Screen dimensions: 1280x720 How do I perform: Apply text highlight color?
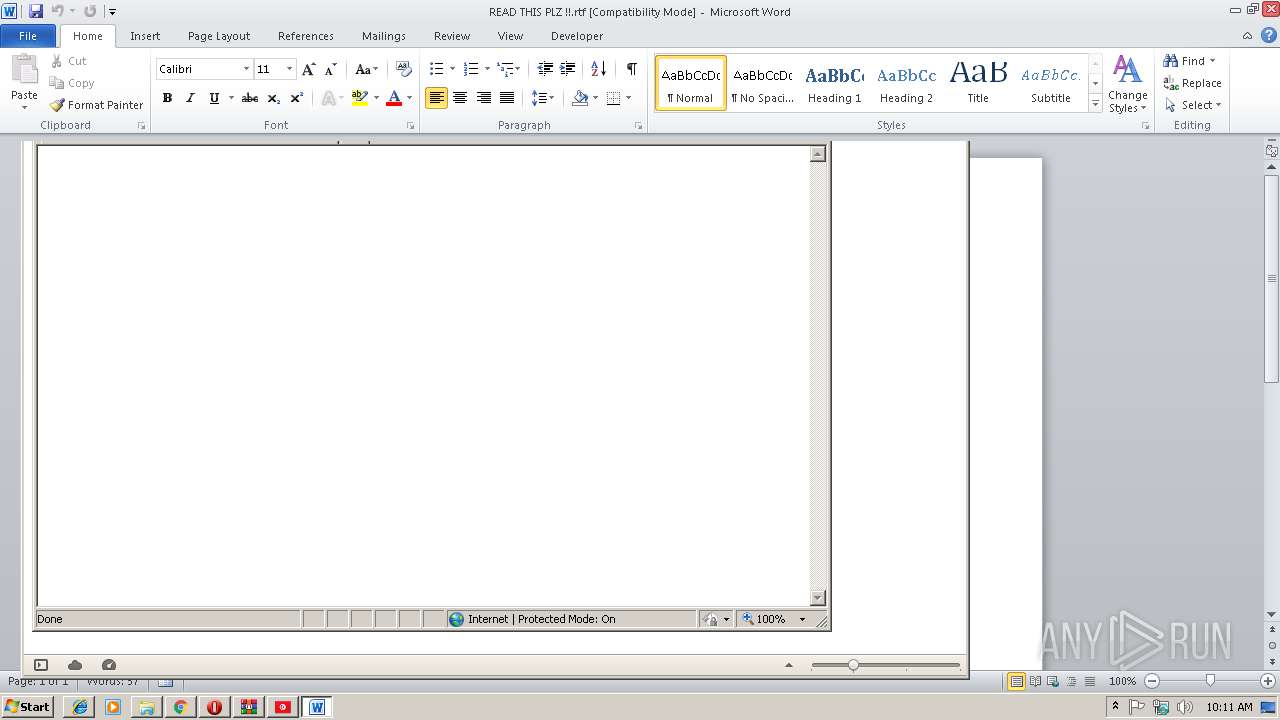coord(360,98)
